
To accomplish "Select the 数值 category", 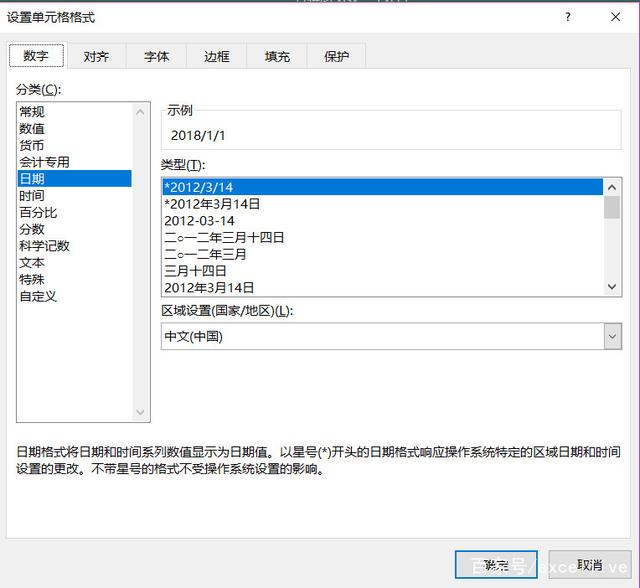I will [74, 129].
